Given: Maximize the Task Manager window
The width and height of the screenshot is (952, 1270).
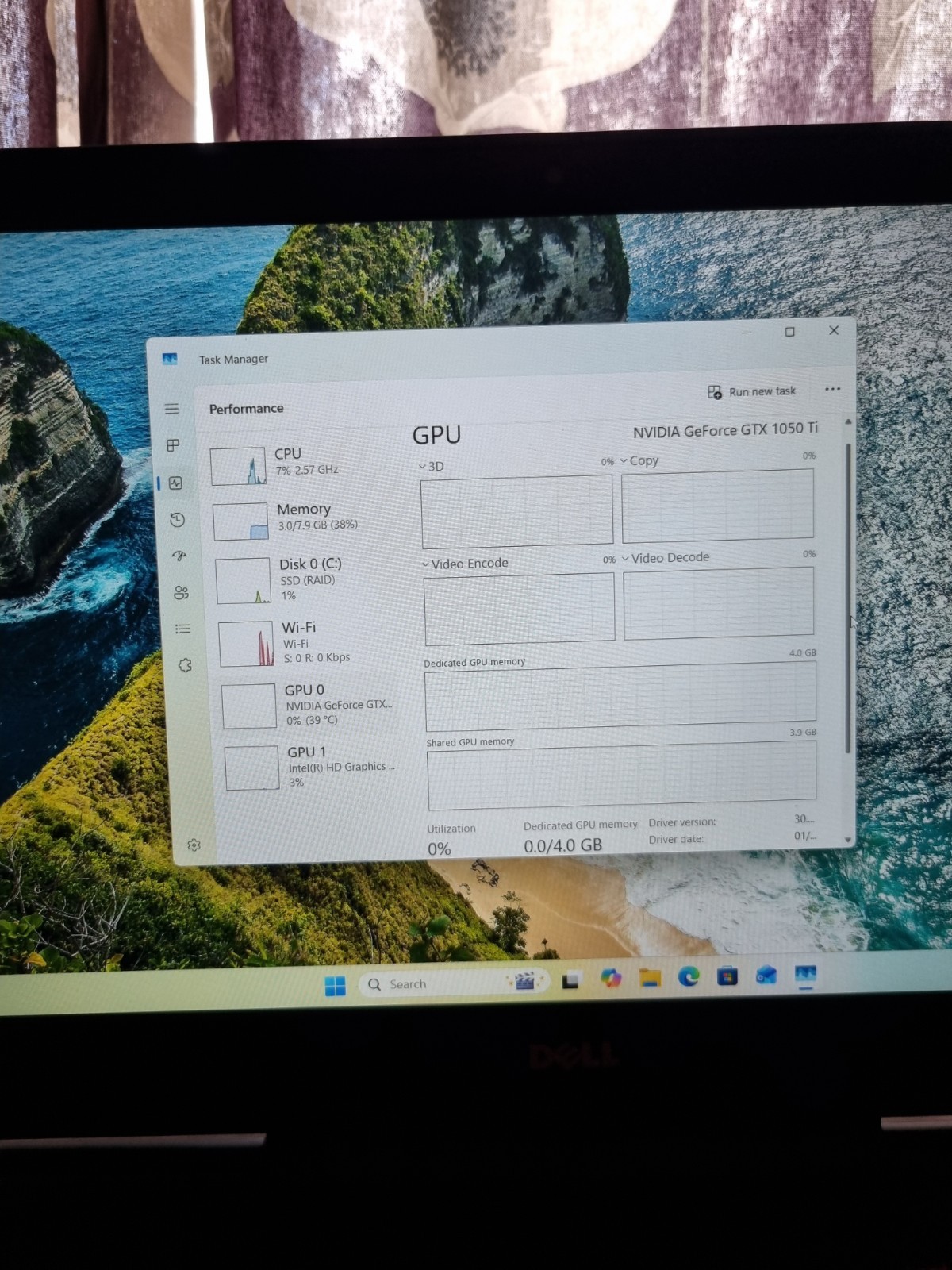Looking at the screenshot, I should 789,332.
